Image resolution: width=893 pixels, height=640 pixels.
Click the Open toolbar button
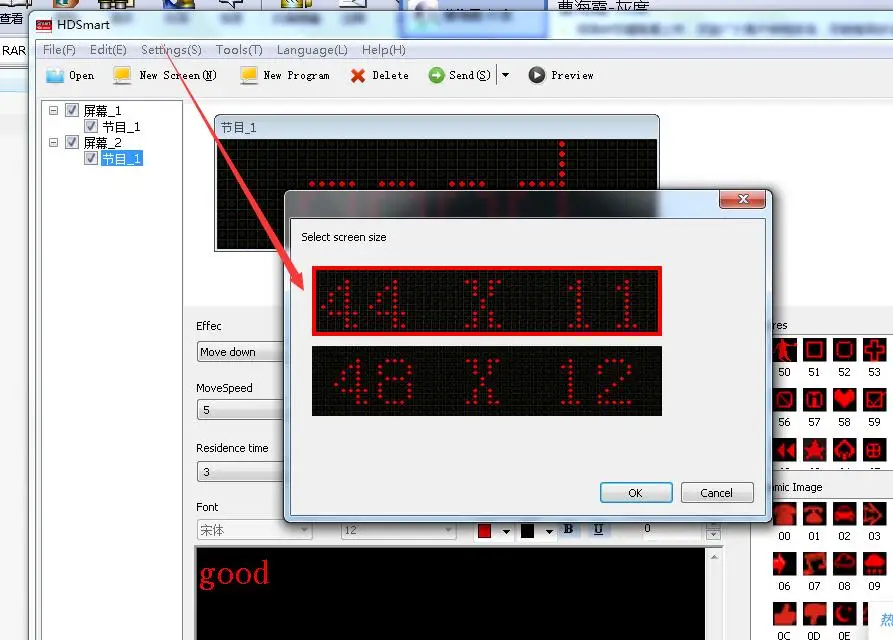click(x=71, y=75)
